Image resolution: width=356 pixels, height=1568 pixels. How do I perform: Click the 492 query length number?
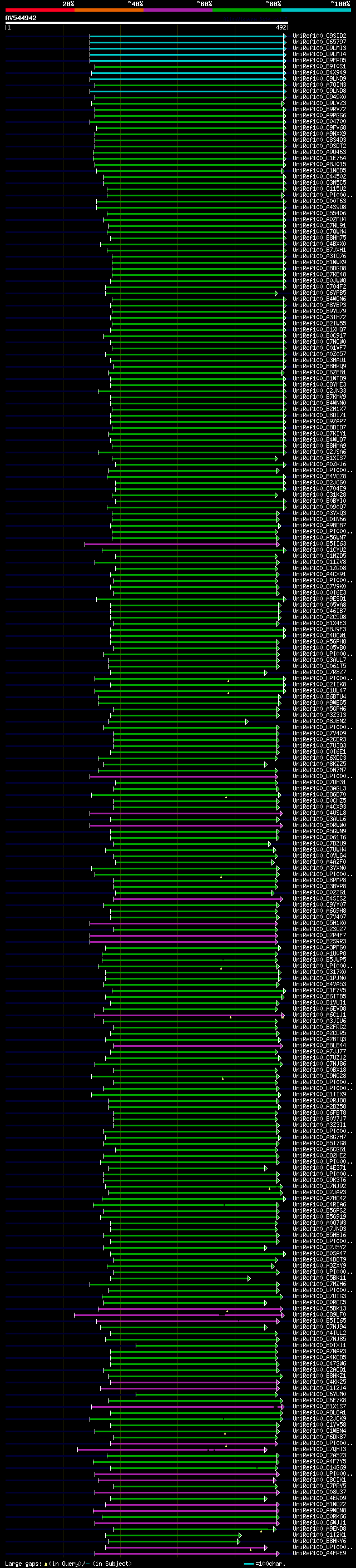pos(281,27)
